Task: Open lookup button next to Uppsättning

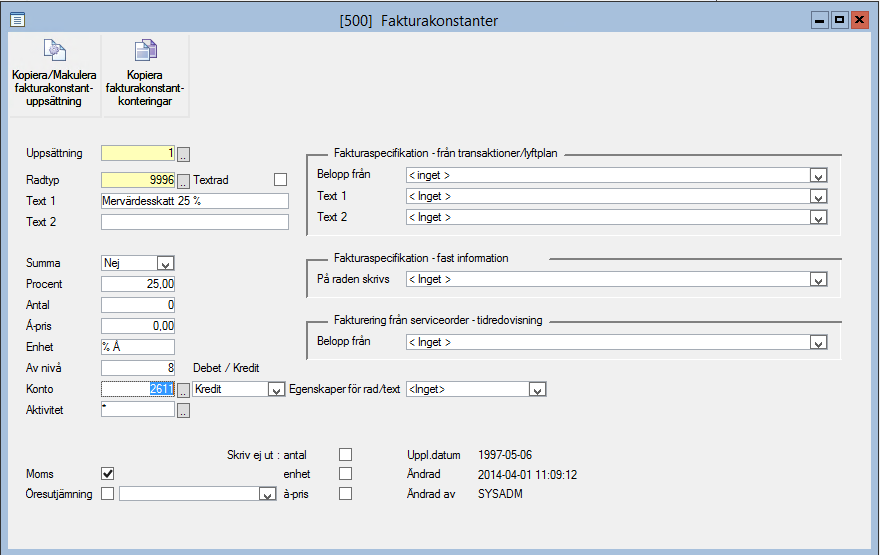Action: (184, 154)
